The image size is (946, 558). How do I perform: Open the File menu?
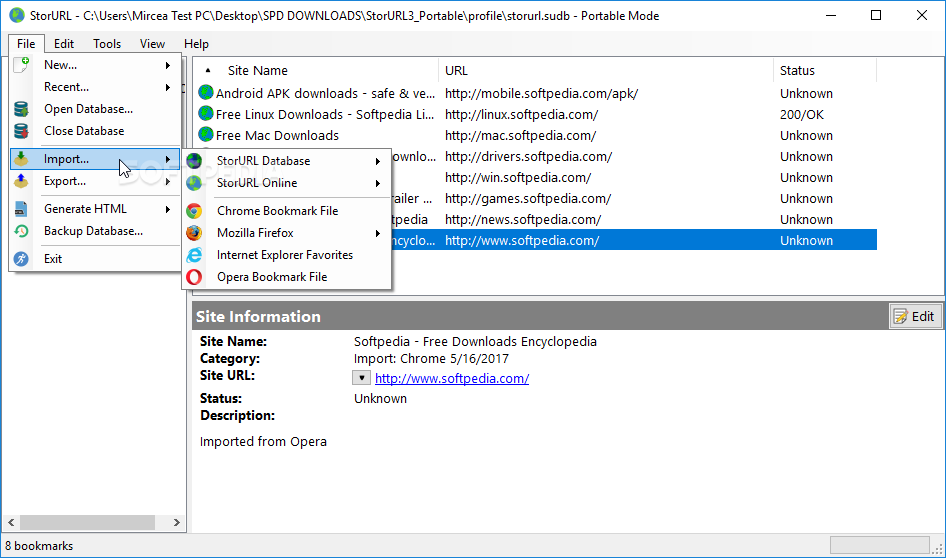(x=26, y=43)
